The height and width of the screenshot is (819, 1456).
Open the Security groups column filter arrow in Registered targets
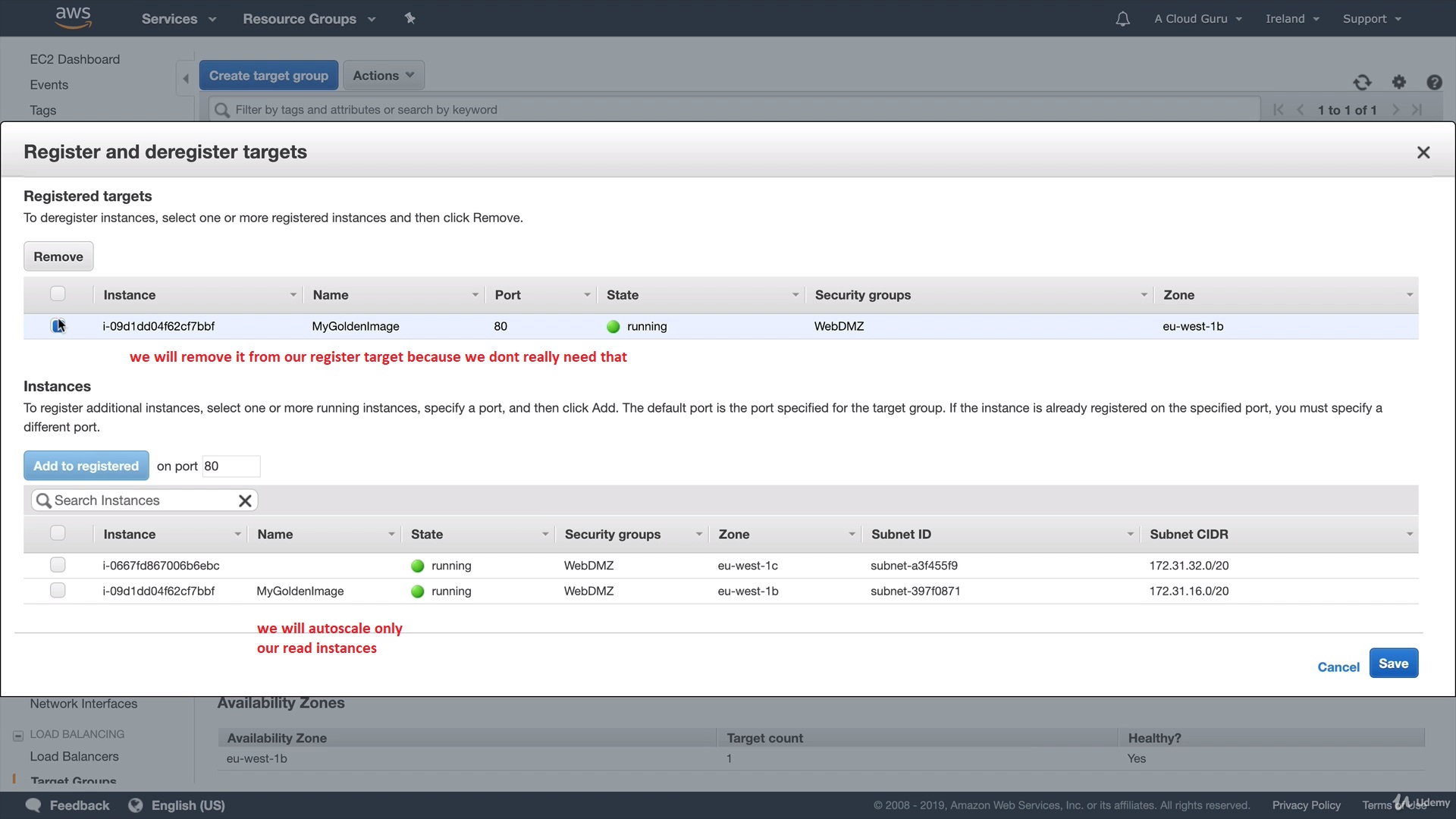pyautogui.click(x=1144, y=295)
